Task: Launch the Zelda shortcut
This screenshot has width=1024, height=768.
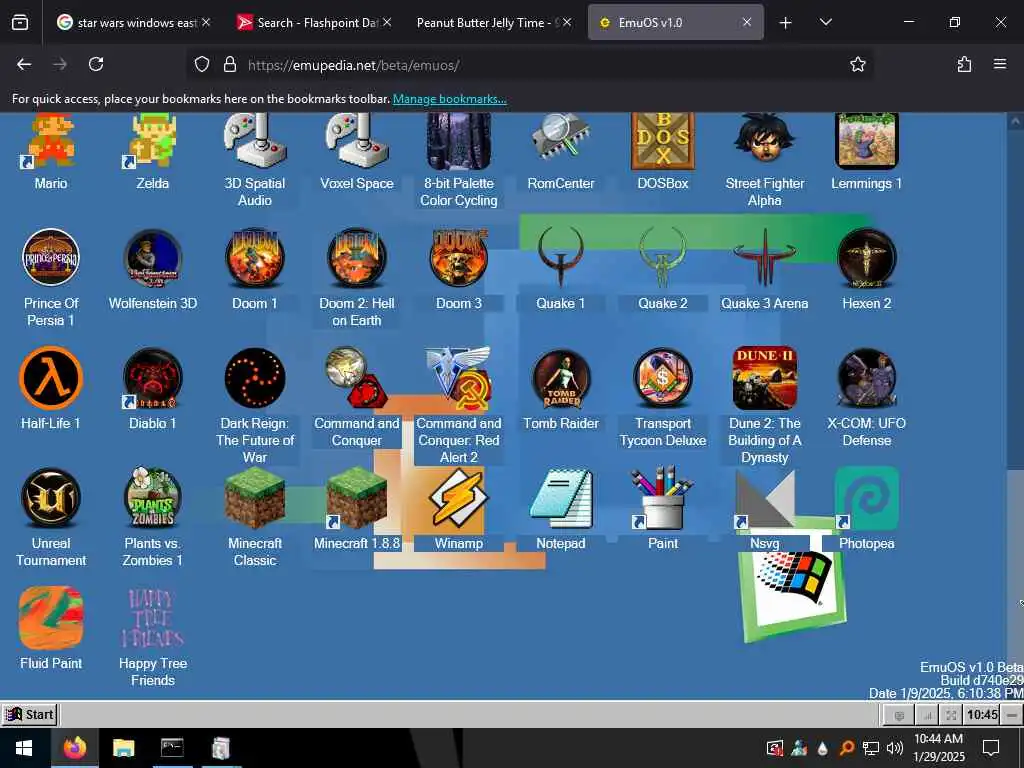Action: click(153, 140)
